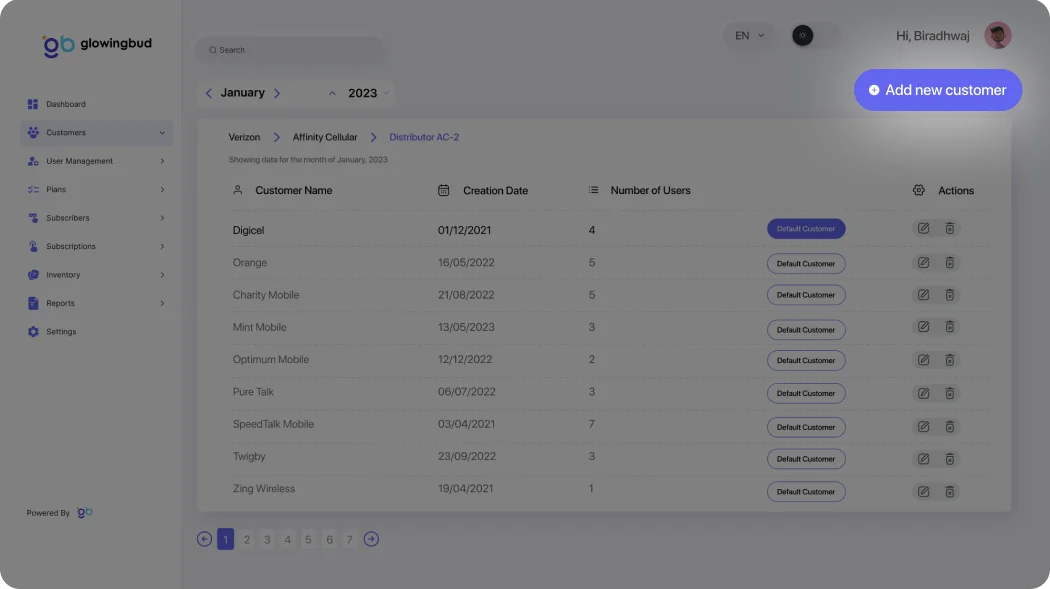Click the Actions column gear icon
The image size is (1050, 589).
[919, 190]
